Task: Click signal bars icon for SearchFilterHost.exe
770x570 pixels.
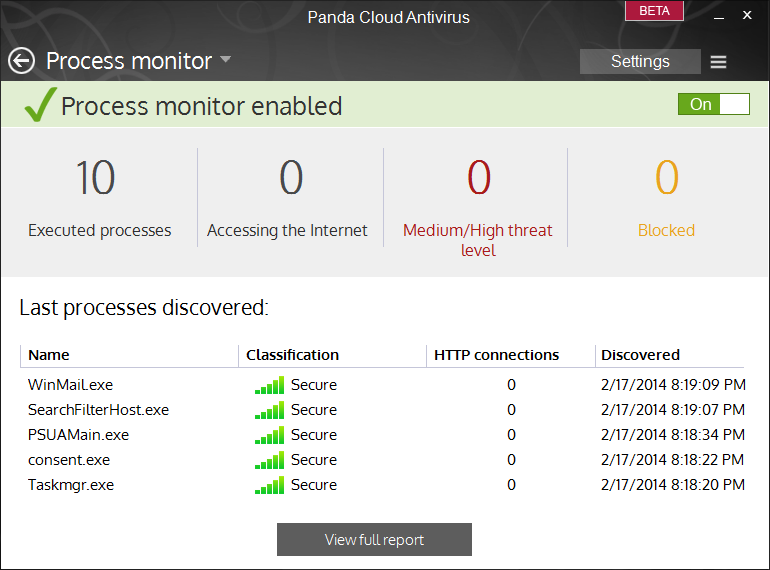Action: click(x=269, y=410)
